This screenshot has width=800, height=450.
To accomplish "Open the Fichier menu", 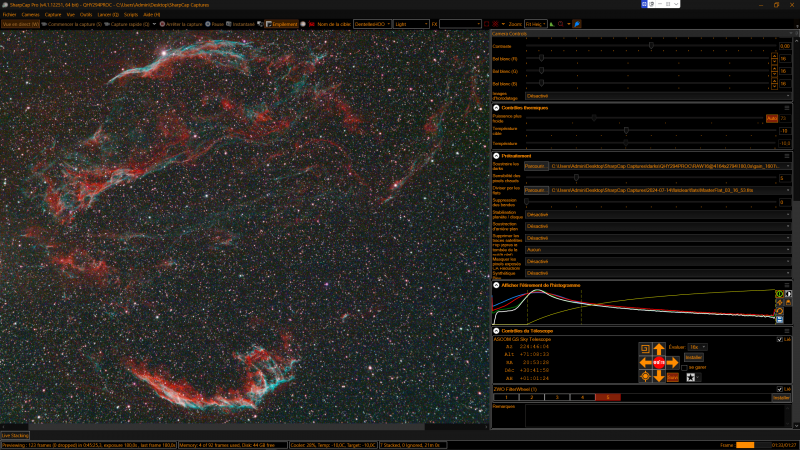I will click(9, 15).
